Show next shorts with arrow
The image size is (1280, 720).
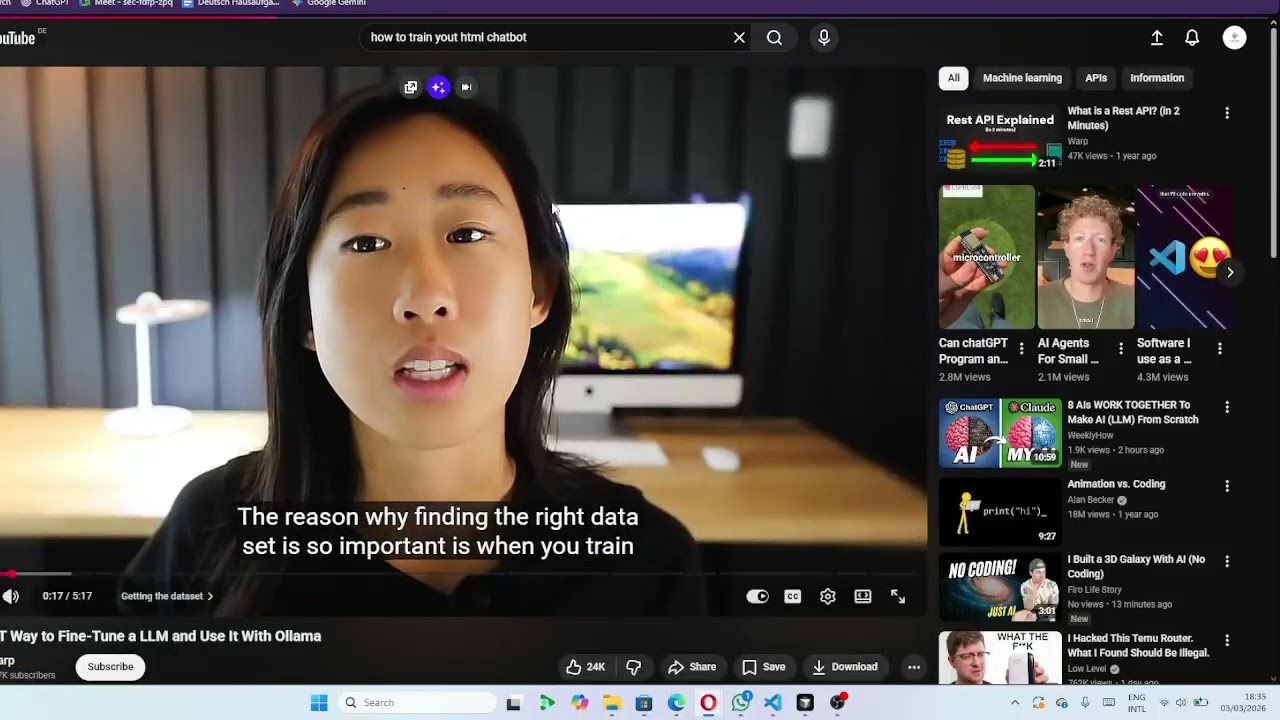pos(1230,272)
